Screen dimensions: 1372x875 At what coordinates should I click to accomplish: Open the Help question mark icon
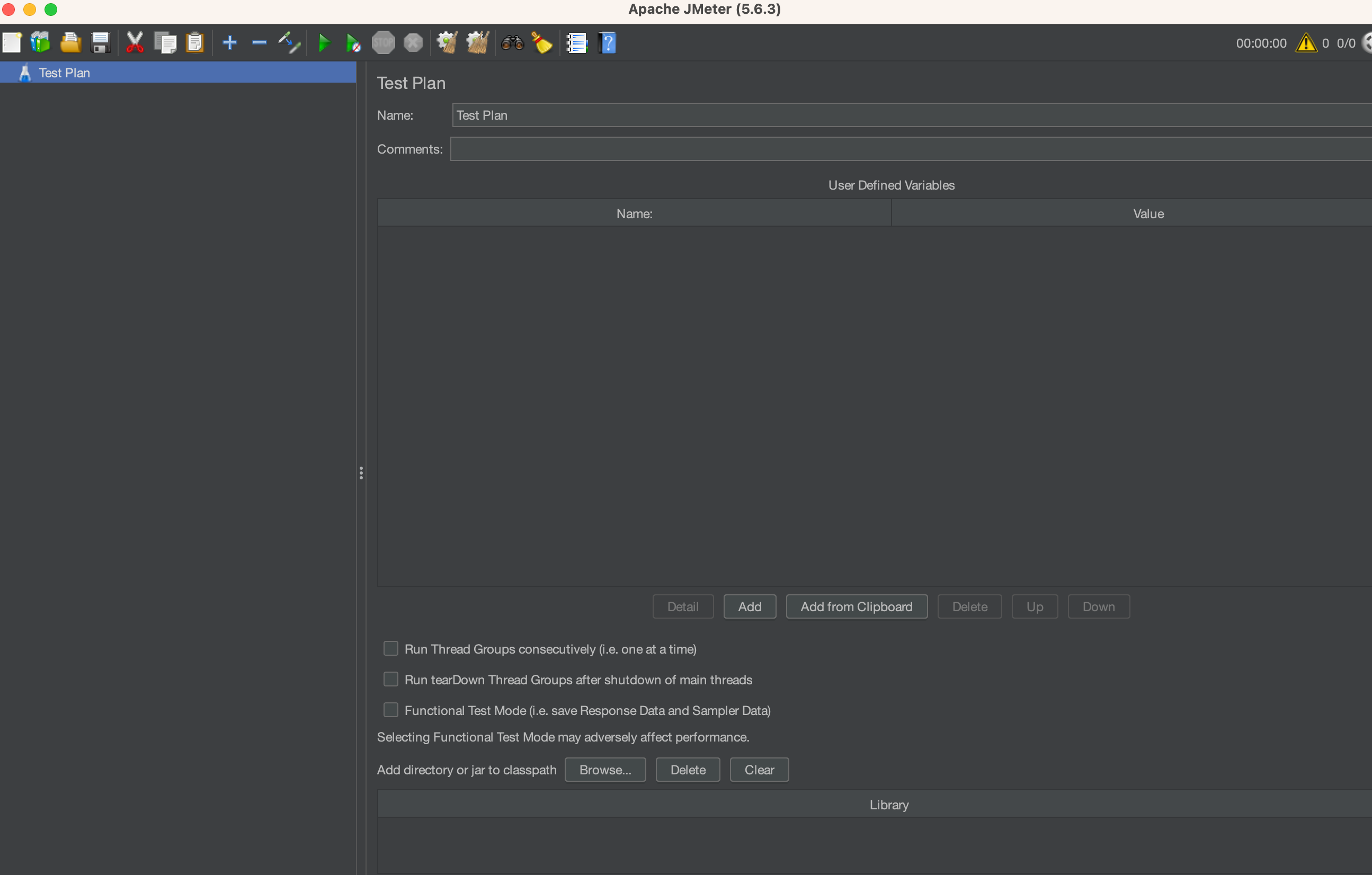pyautogui.click(x=608, y=43)
